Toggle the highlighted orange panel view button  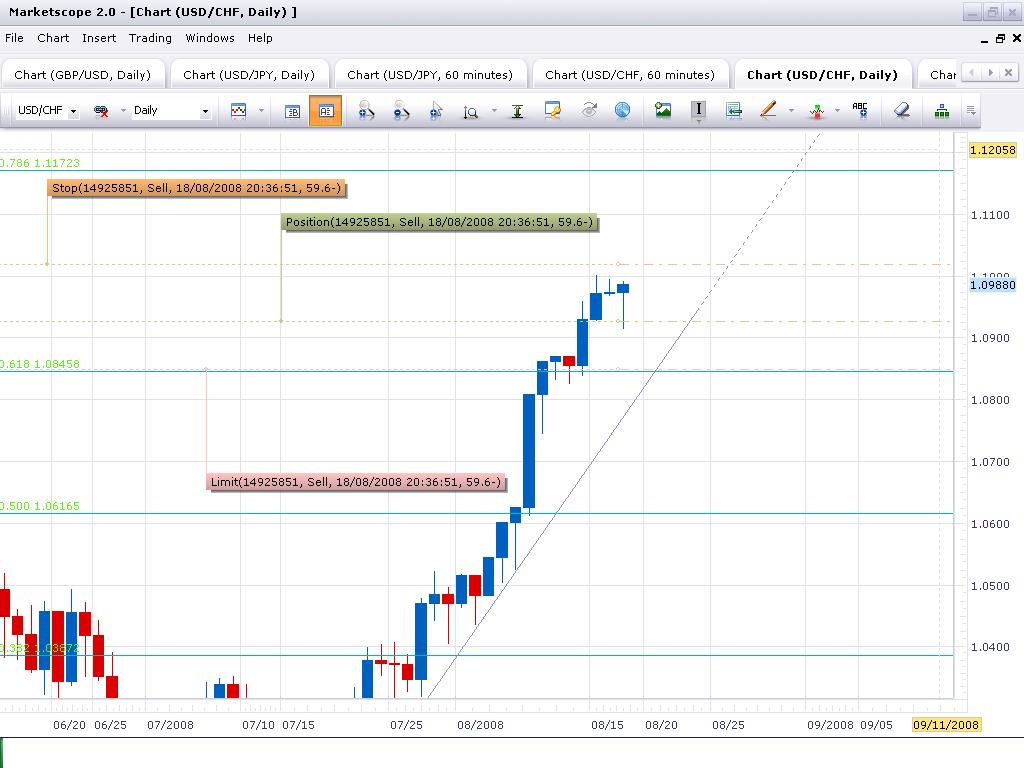325,110
